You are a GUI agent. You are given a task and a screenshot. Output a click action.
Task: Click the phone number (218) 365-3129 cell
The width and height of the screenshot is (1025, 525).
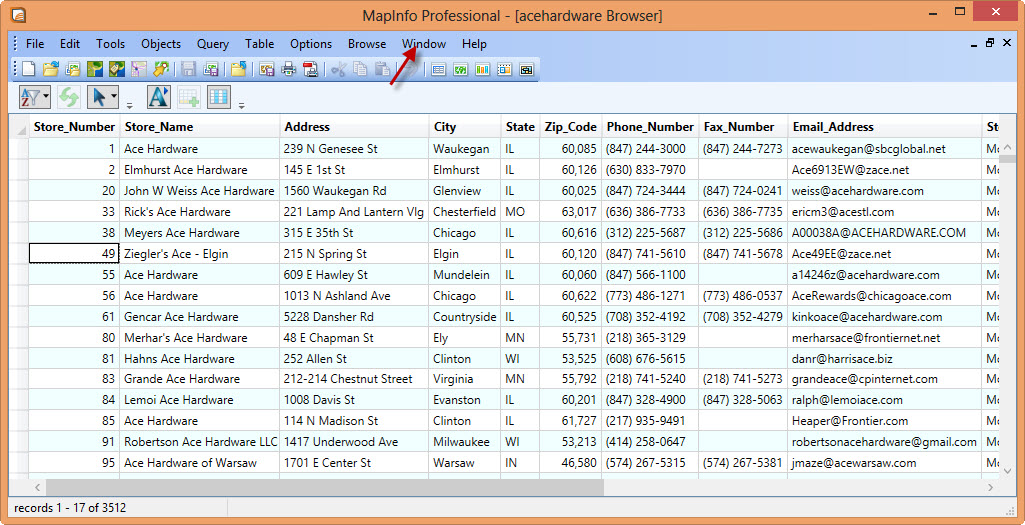(650, 338)
